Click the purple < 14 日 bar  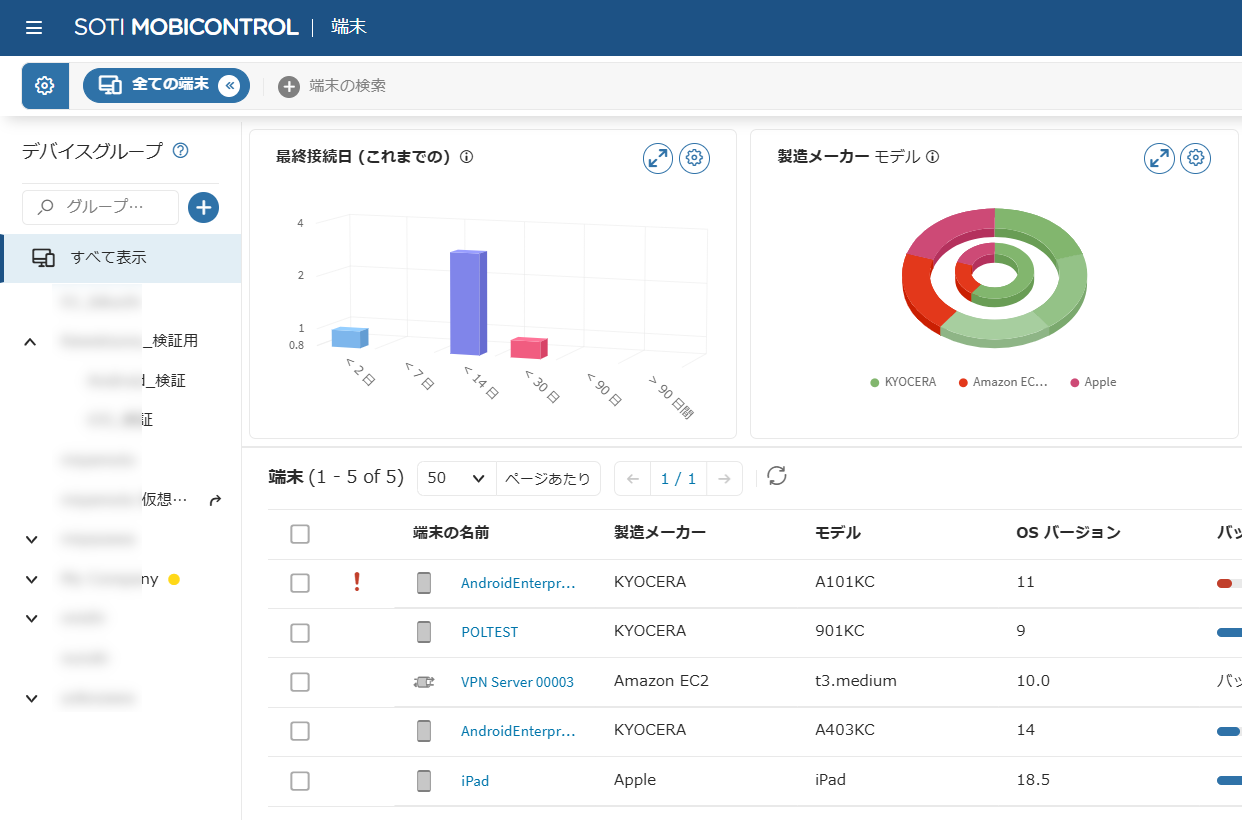468,303
